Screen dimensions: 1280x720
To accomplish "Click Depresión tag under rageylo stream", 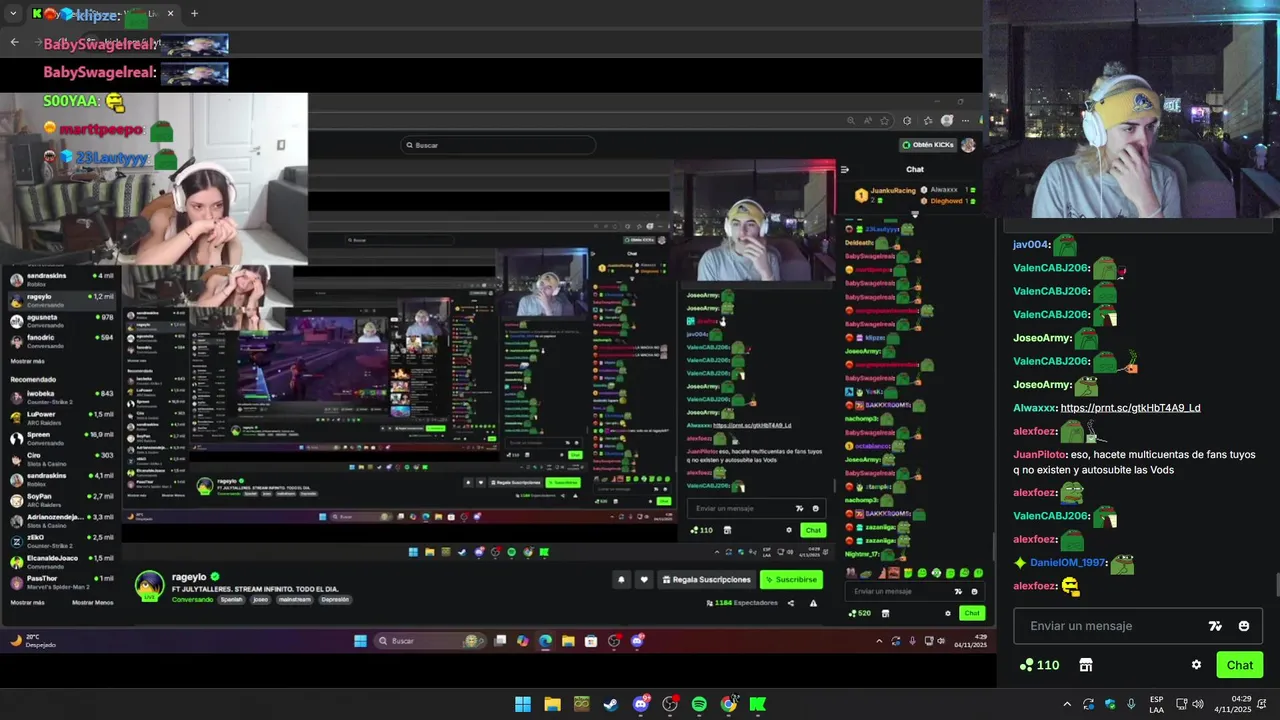I will pyautogui.click(x=335, y=599).
